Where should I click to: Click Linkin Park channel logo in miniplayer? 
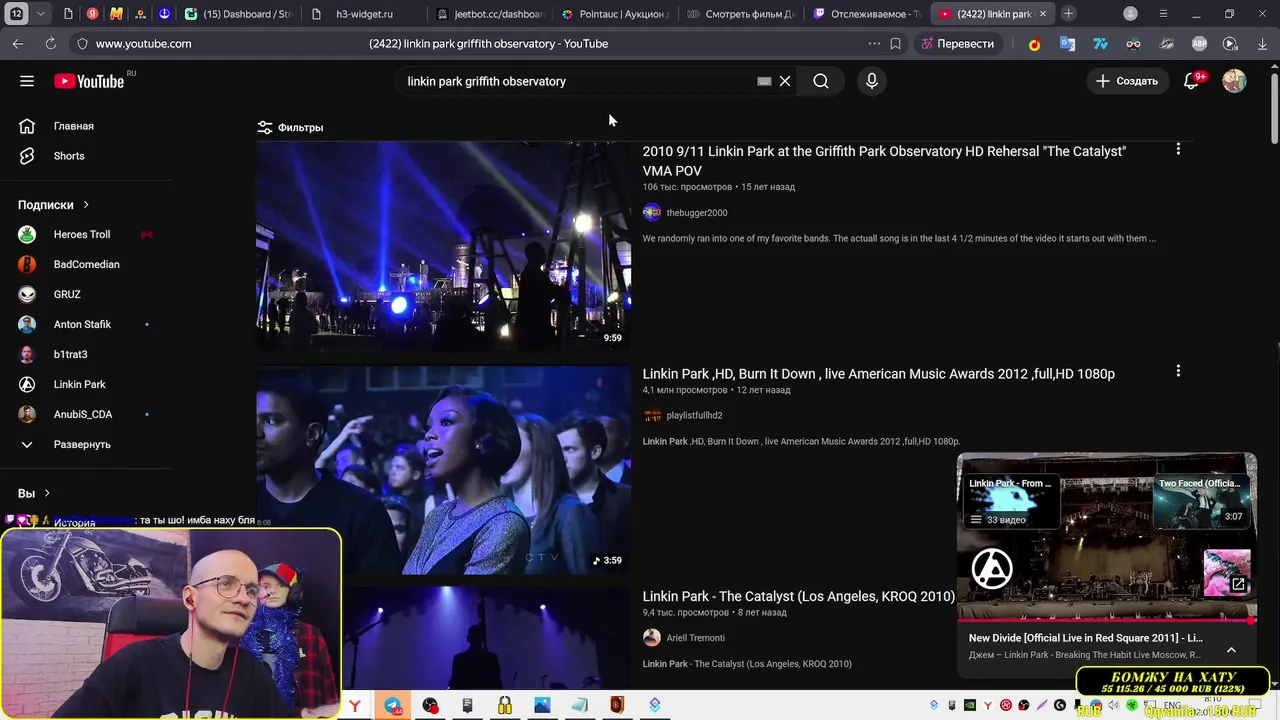(992, 570)
